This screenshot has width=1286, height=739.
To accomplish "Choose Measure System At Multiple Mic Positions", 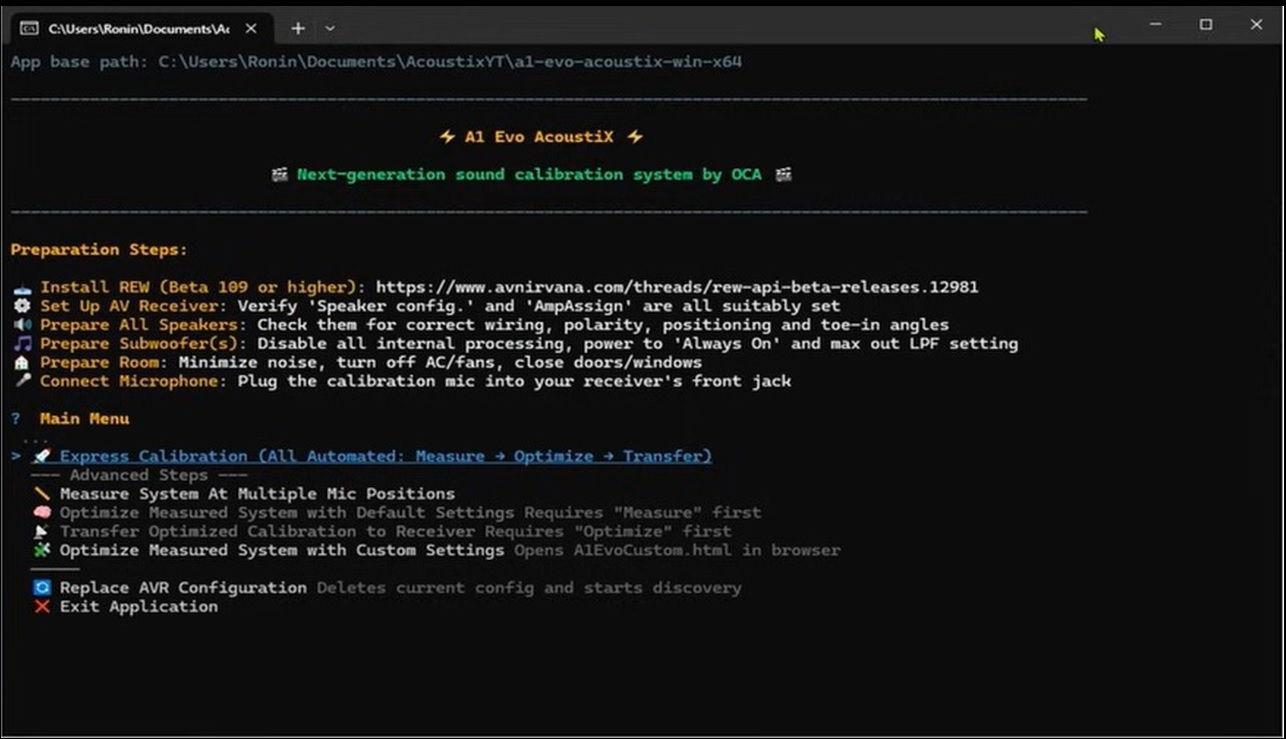I will click(257, 494).
